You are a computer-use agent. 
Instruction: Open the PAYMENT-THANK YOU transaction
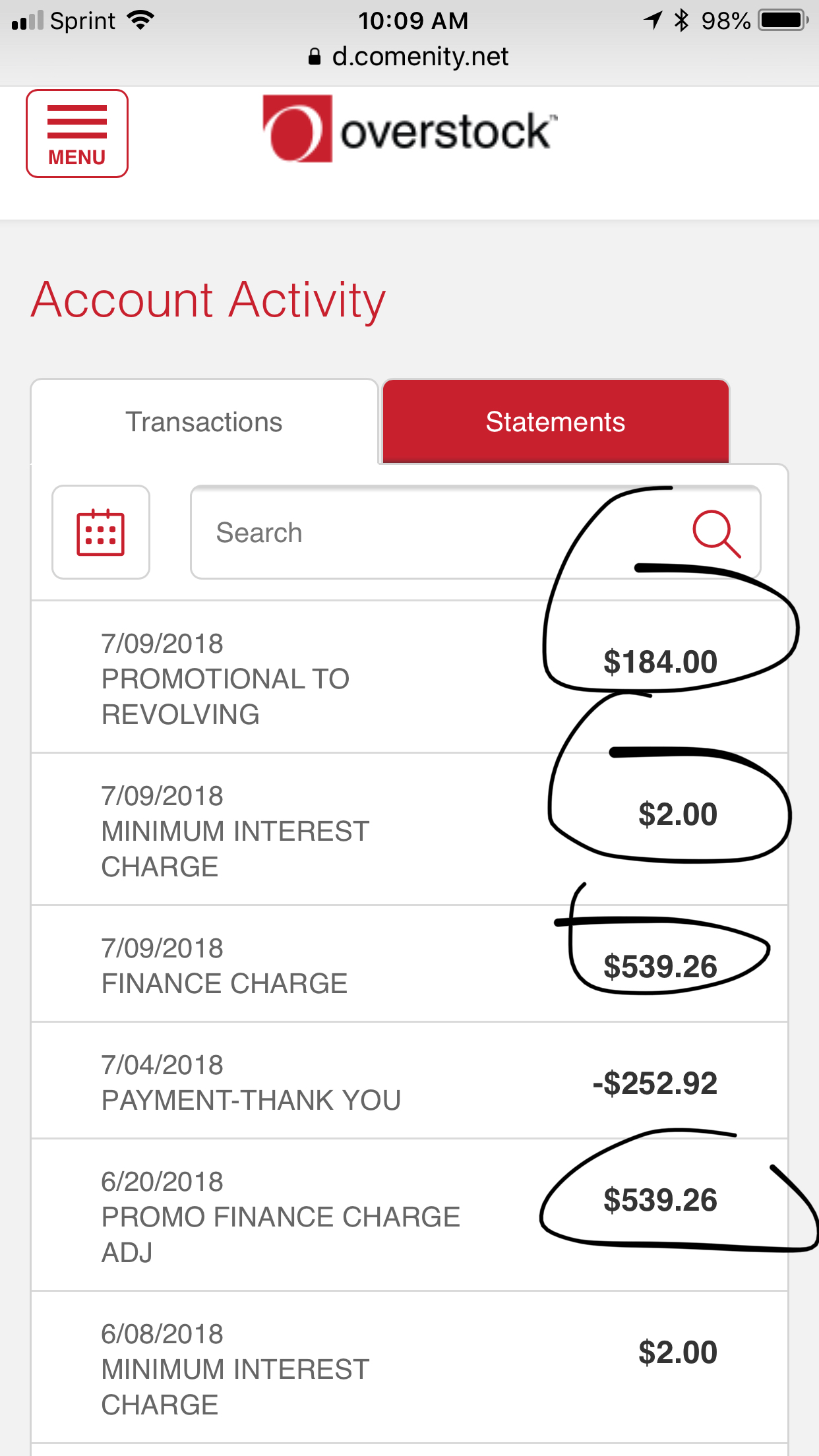[409, 1081]
